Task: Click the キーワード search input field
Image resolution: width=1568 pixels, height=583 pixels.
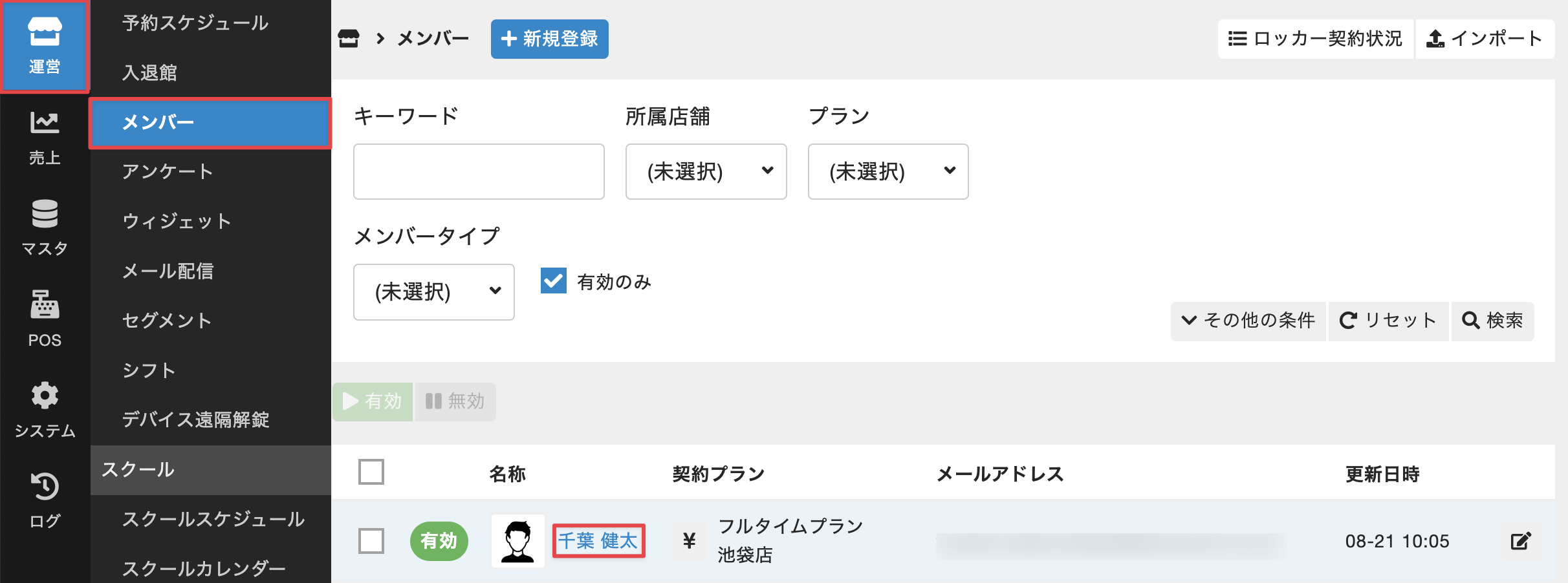Action: tap(479, 171)
